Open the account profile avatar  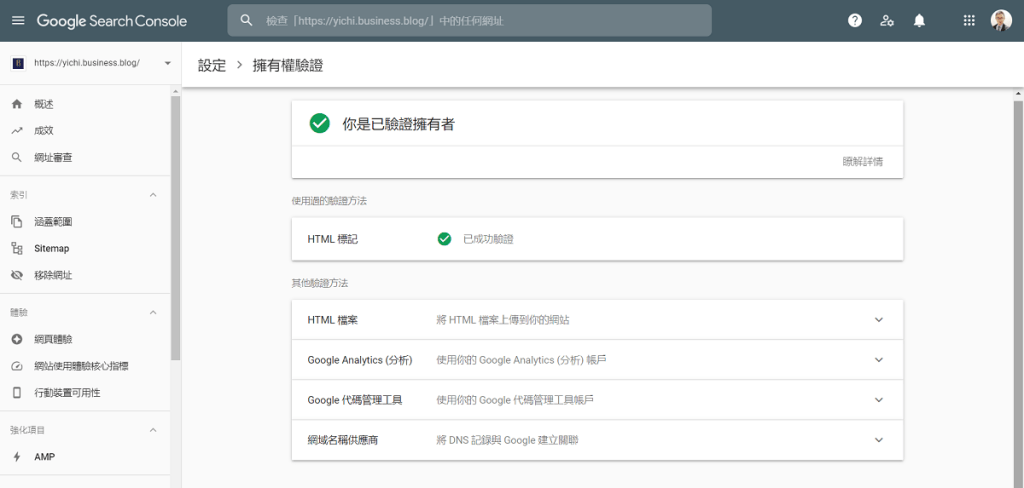[1000, 21]
